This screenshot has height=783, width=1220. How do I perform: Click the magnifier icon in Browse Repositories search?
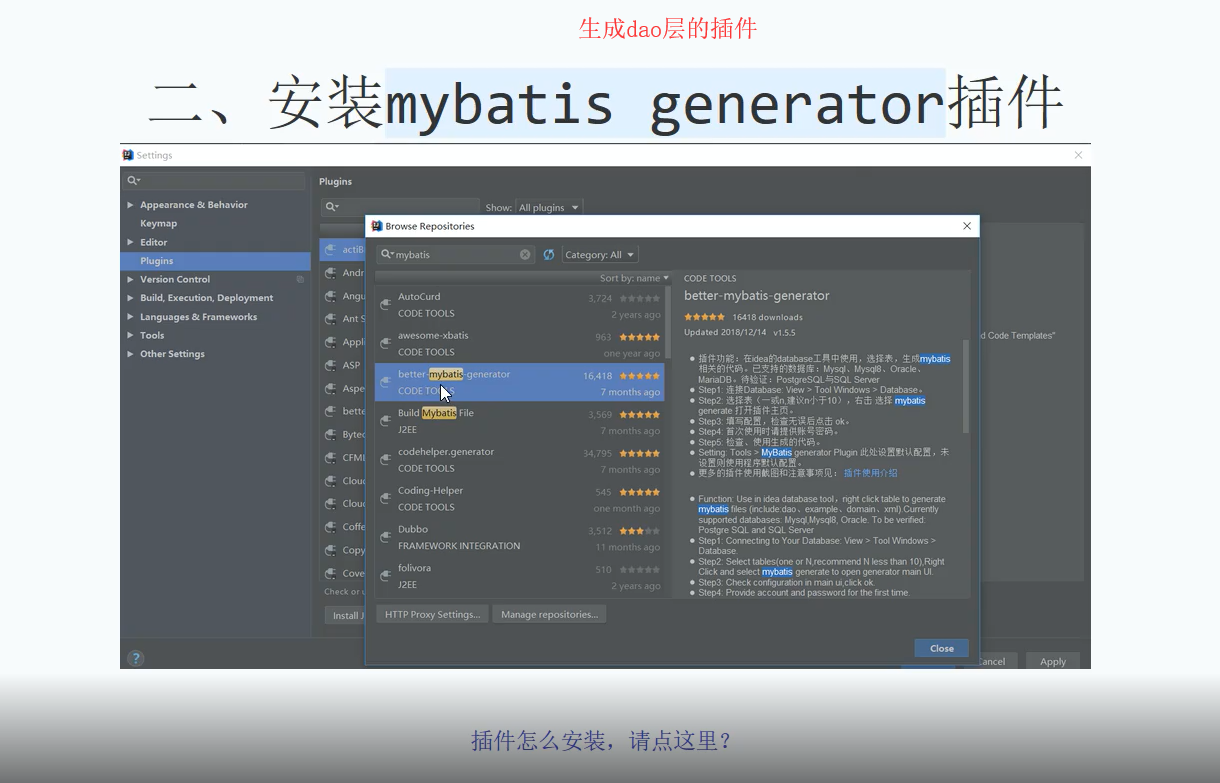386,255
